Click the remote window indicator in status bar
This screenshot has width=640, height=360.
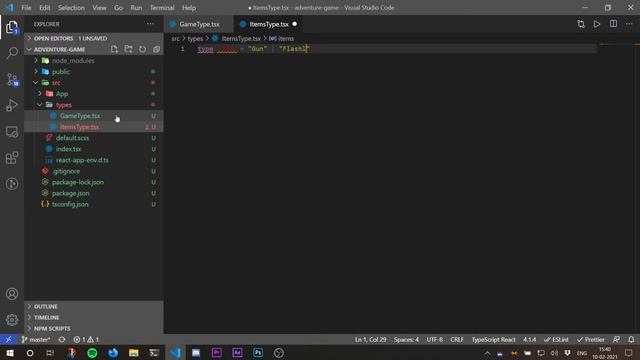[8, 339]
